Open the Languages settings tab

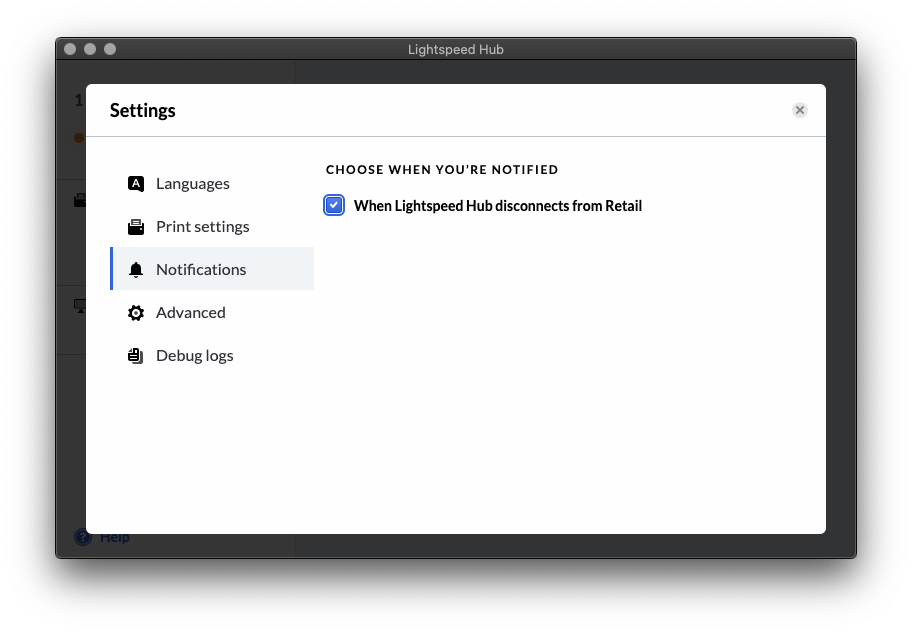pos(212,184)
